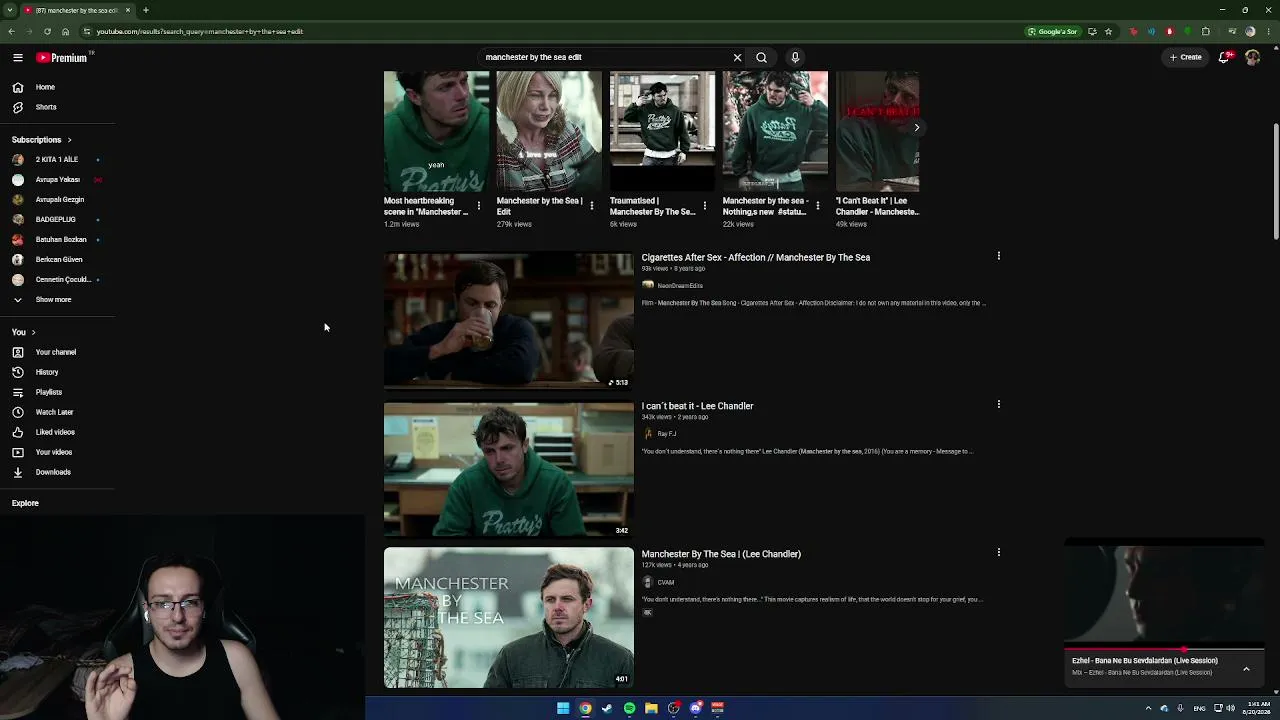Open Watch Later in the sidebar
Image resolution: width=1280 pixels, height=720 pixels.
click(56, 412)
